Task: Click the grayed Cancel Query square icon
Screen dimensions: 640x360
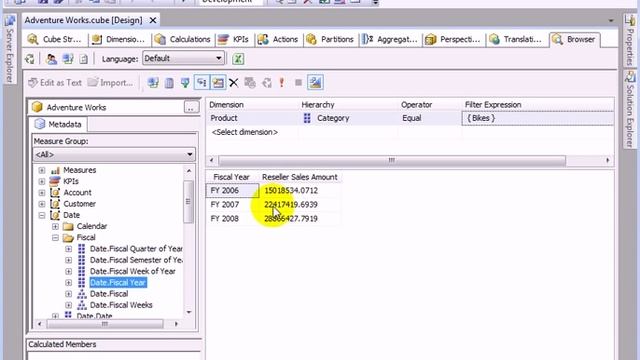Action: click(x=298, y=83)
